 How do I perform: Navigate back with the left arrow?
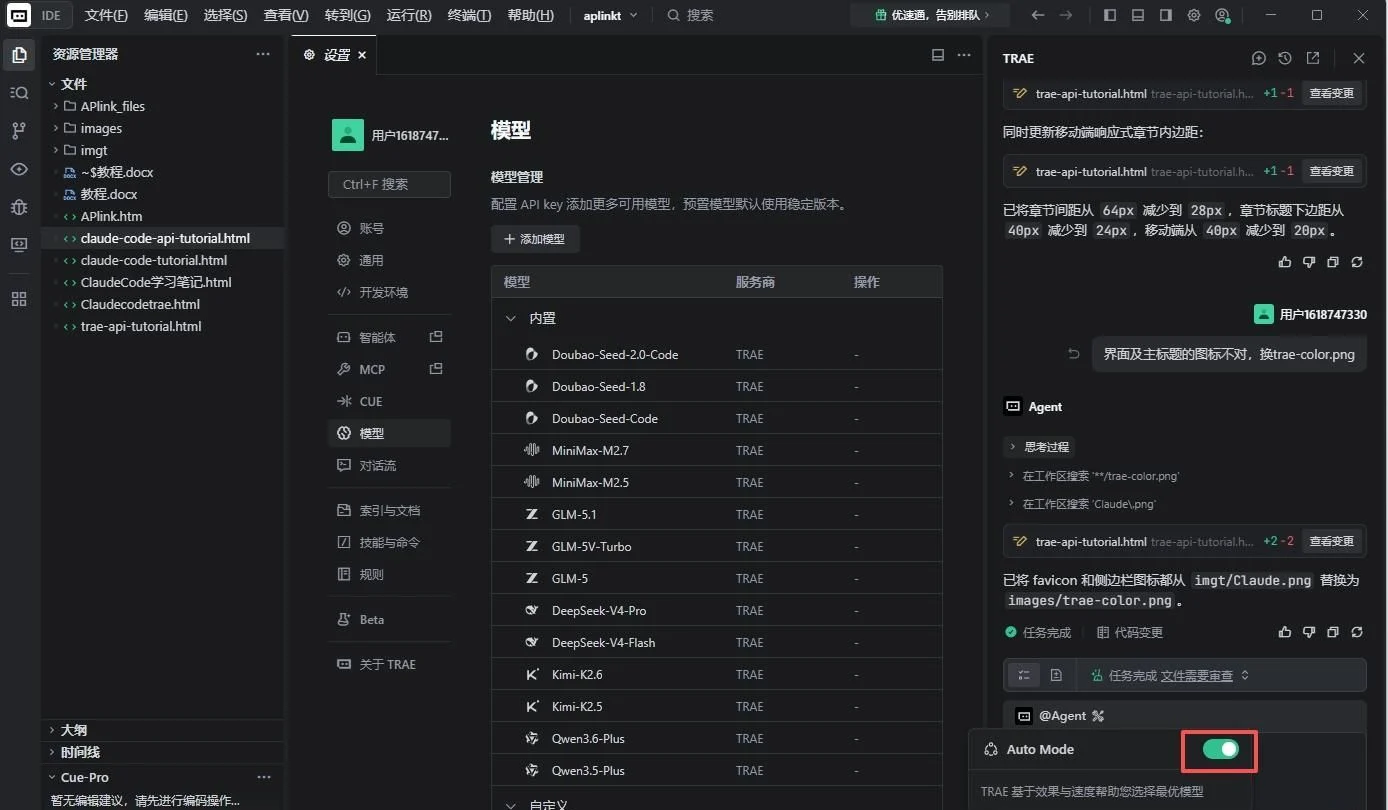[1038, 15]
